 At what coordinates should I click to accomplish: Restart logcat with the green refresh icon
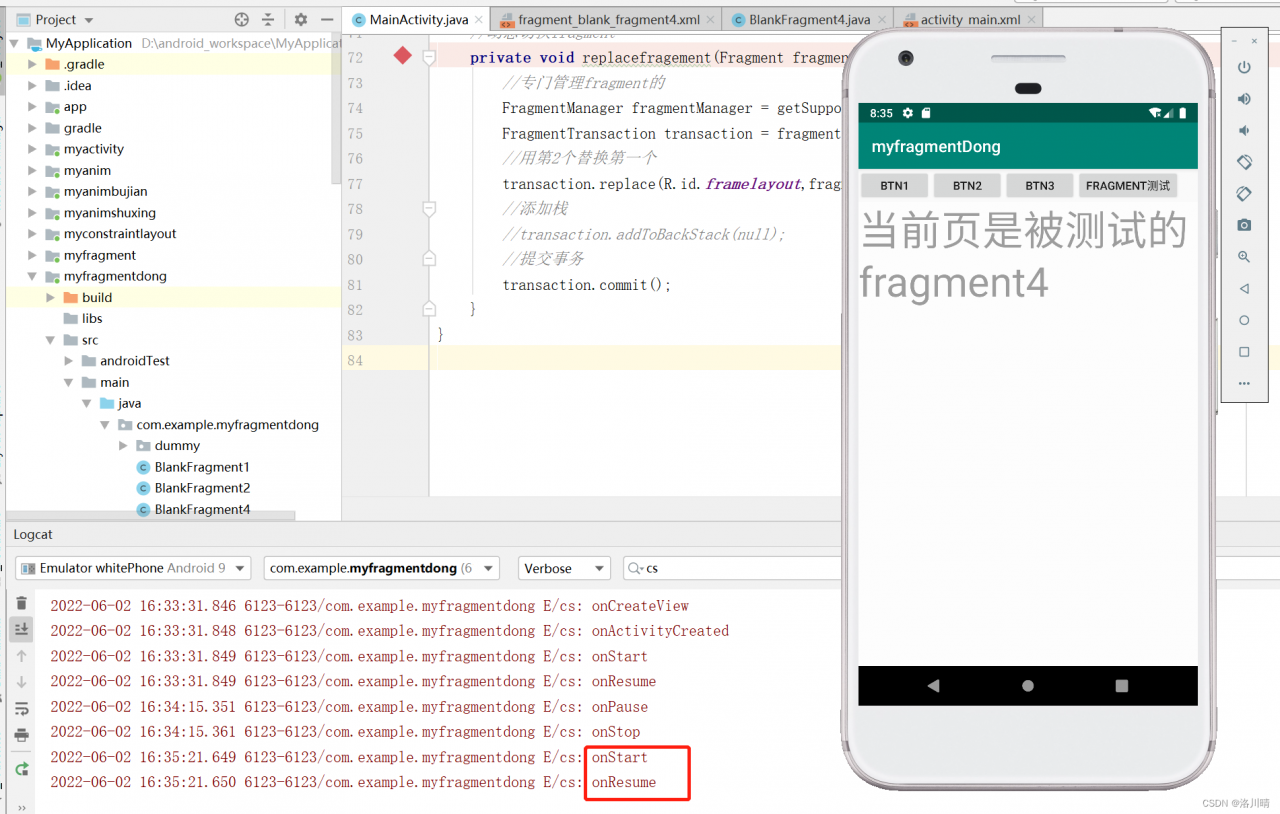coord(21,769)
